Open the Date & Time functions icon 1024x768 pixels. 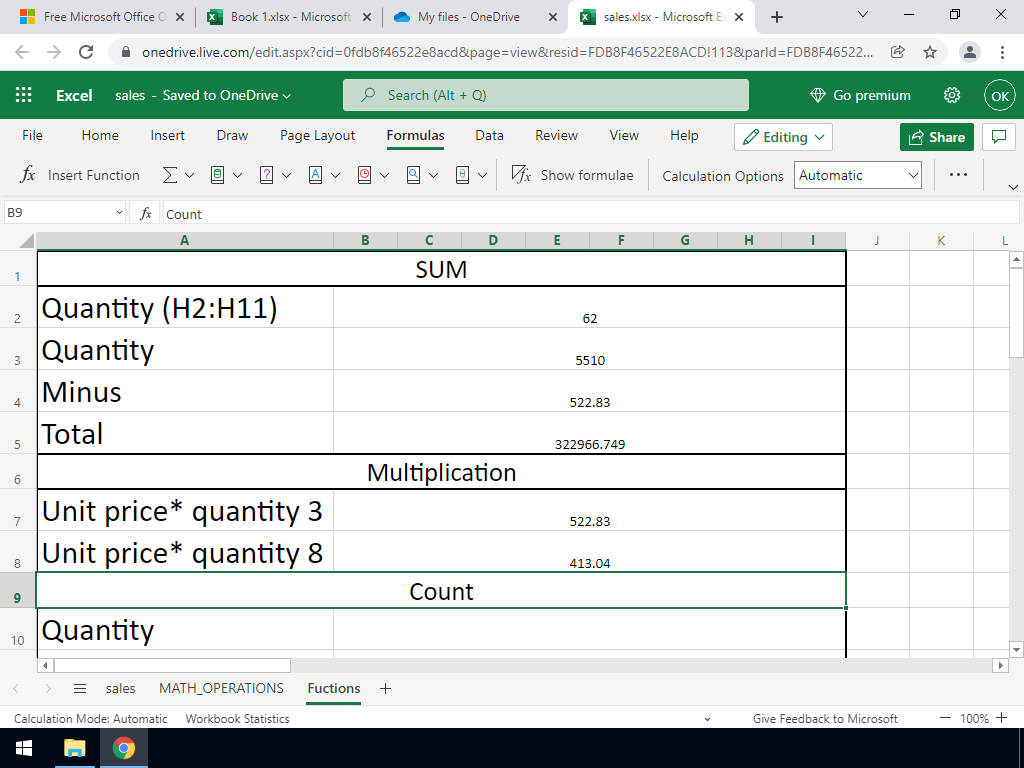(365, 175)
